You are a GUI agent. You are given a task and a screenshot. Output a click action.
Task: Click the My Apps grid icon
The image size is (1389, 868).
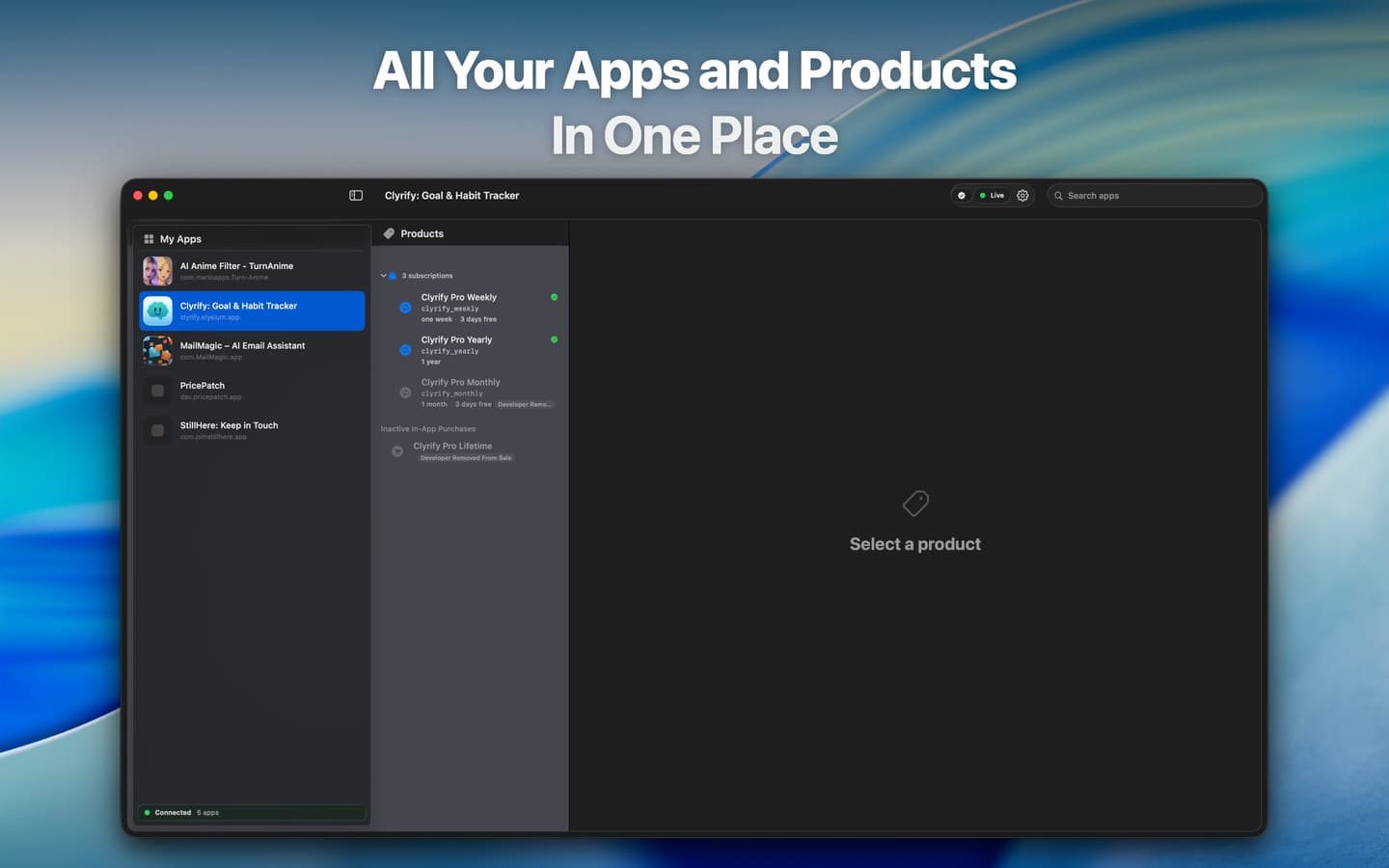point(150,238)
